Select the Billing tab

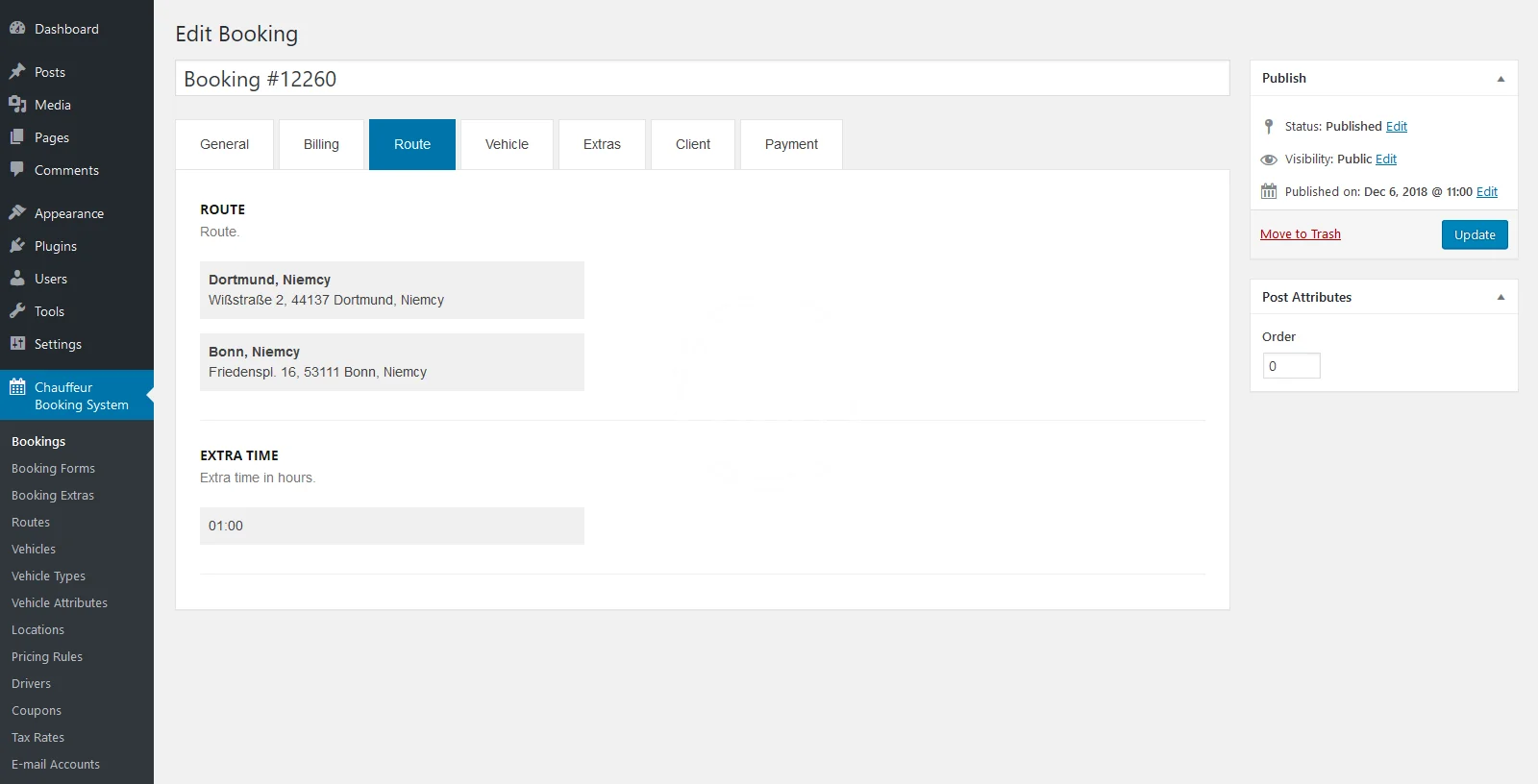point(321,144)
